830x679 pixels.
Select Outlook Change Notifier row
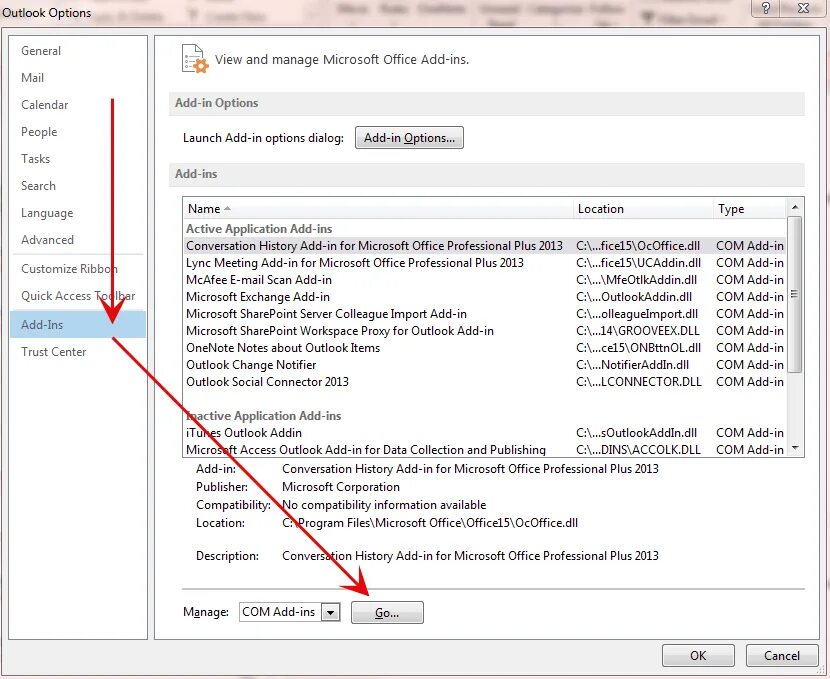tap(484, 365)
